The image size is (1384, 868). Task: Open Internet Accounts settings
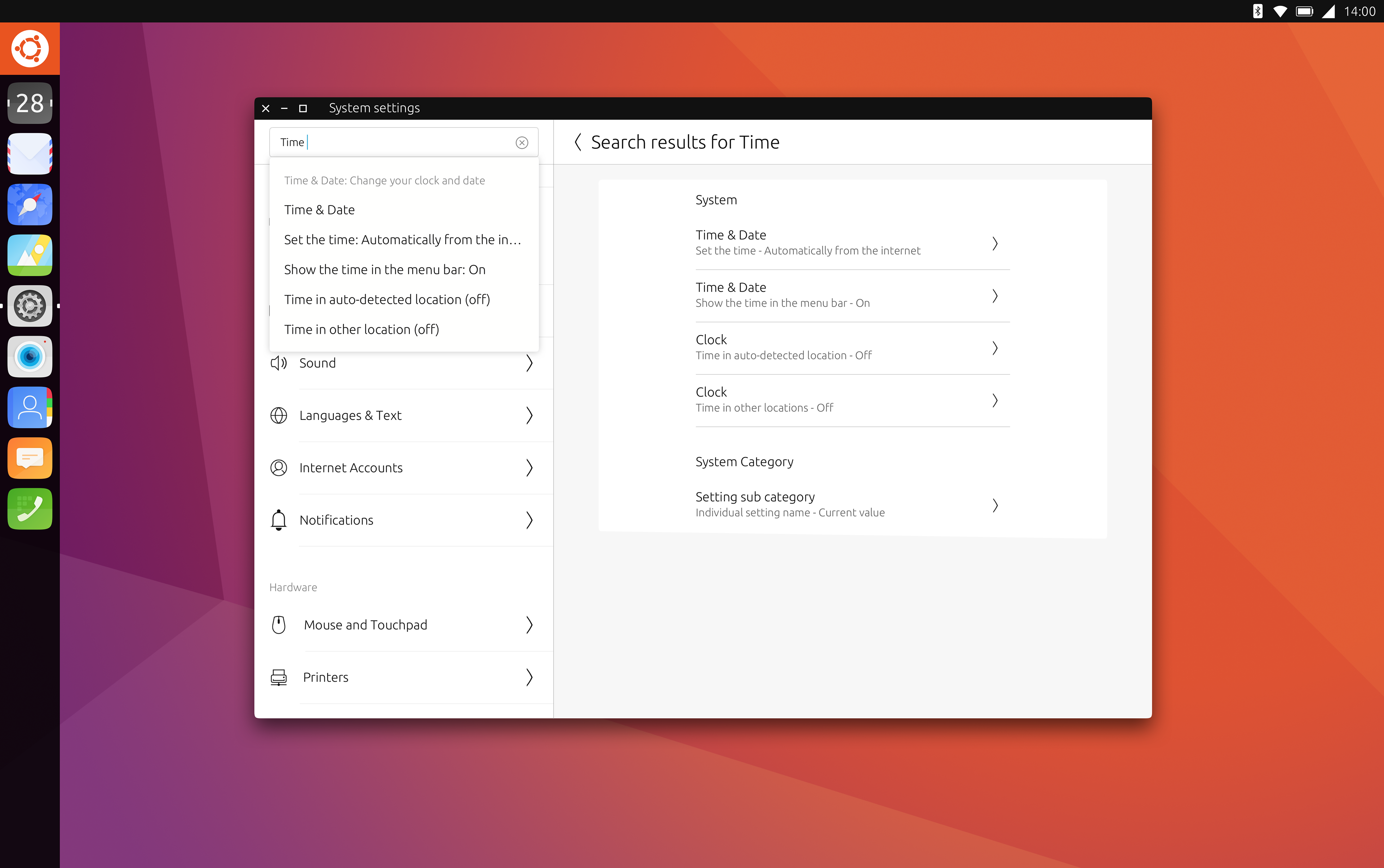(404, 468)
